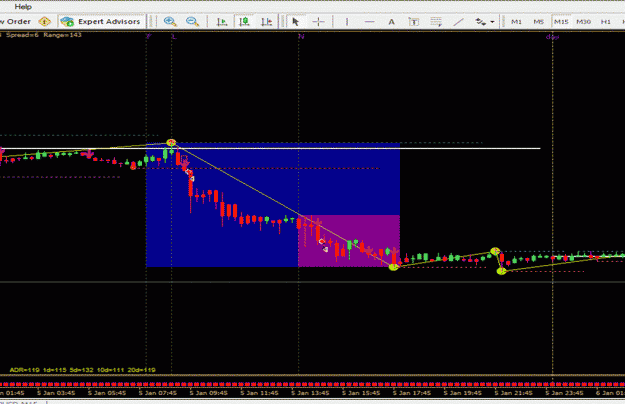Screen dimensions: 625x404
Task: Click the yellow swing-high marker at chart peak
Action: 171,142
